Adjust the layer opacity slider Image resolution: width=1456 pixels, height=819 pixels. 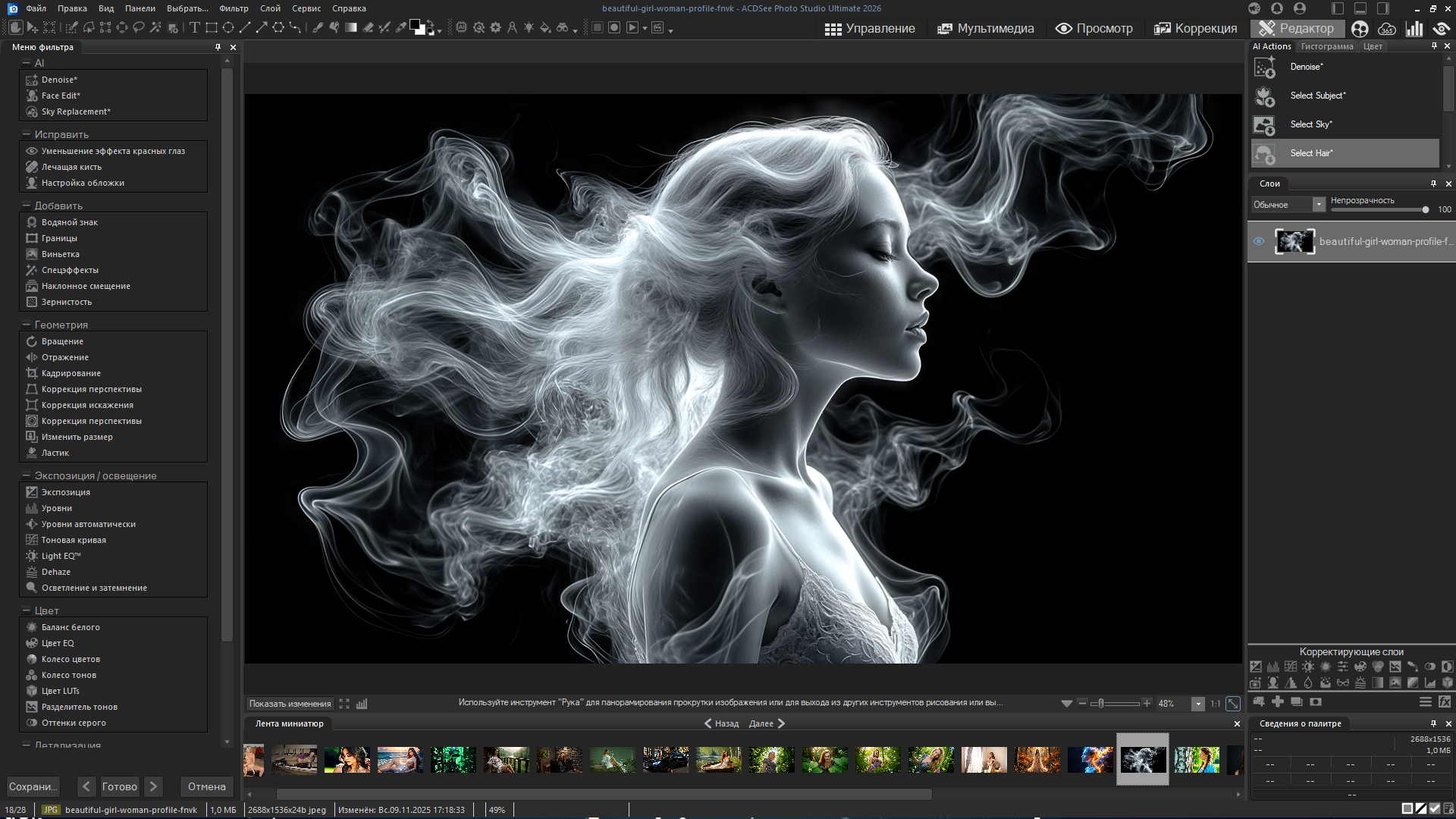pos(1425,210)
